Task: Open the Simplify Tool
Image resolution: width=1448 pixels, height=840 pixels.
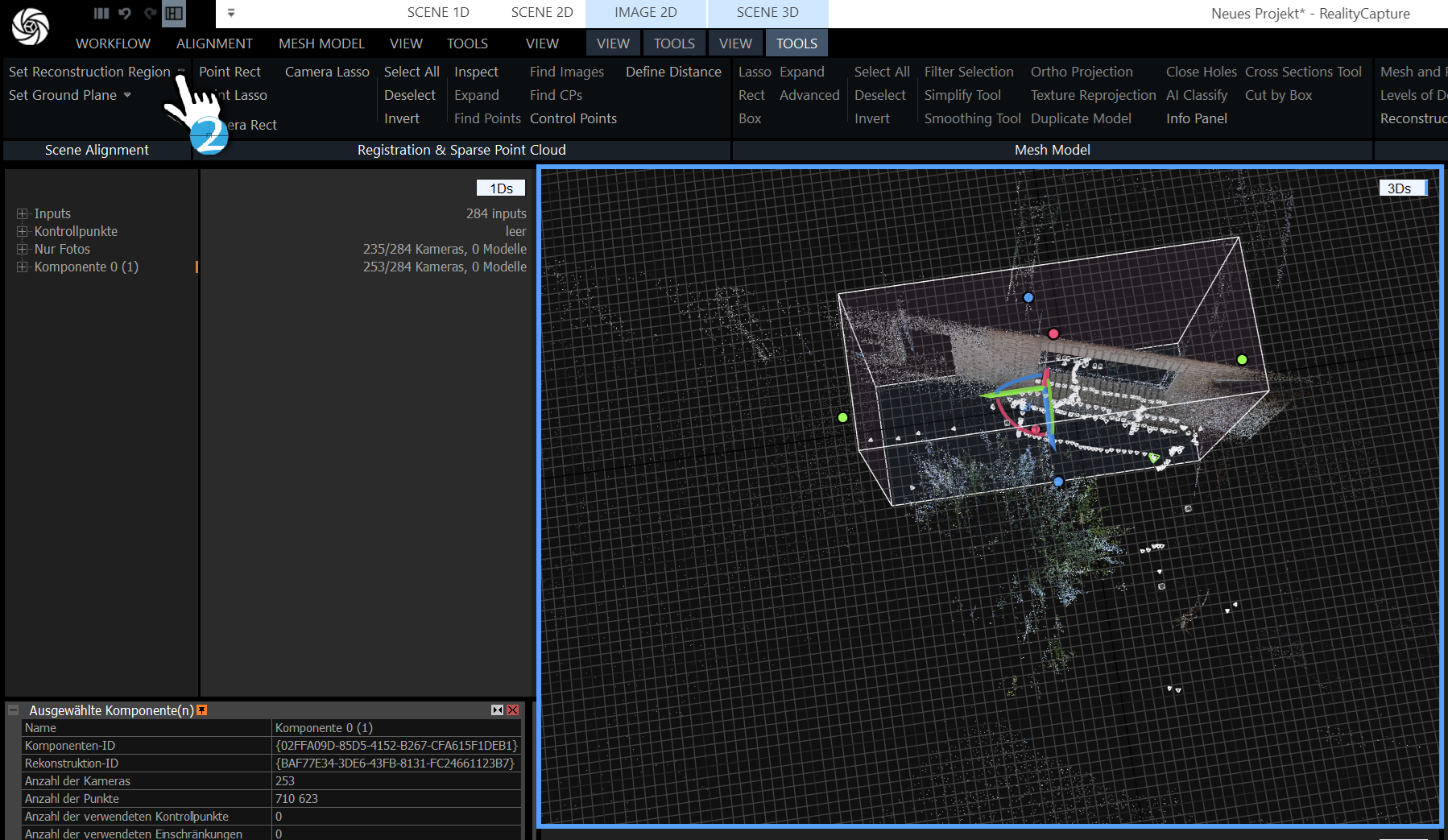Action: [962, 95]
